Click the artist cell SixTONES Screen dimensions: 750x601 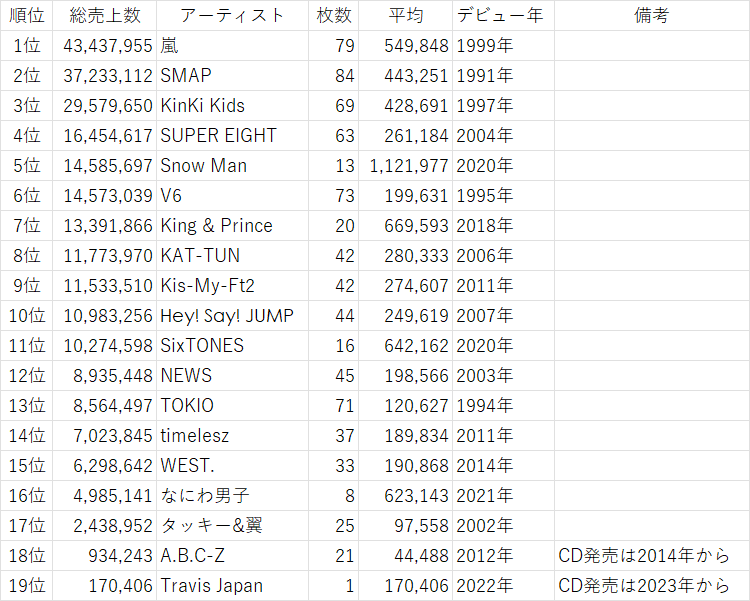tap(232, 345)
